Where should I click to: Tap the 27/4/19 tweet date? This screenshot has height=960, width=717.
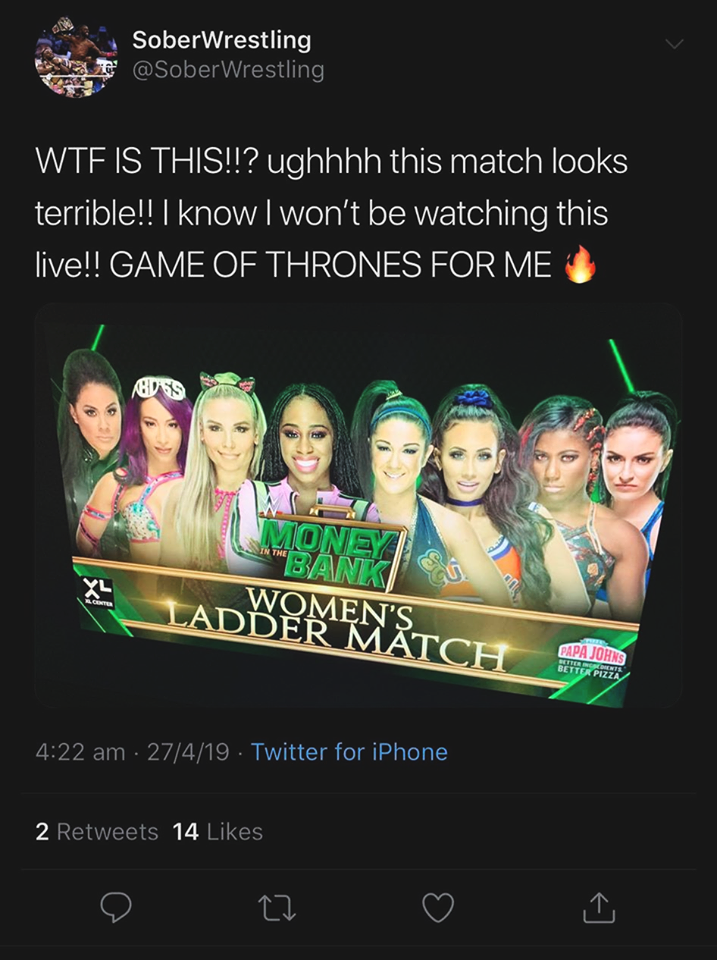click(x=189, y=752)
